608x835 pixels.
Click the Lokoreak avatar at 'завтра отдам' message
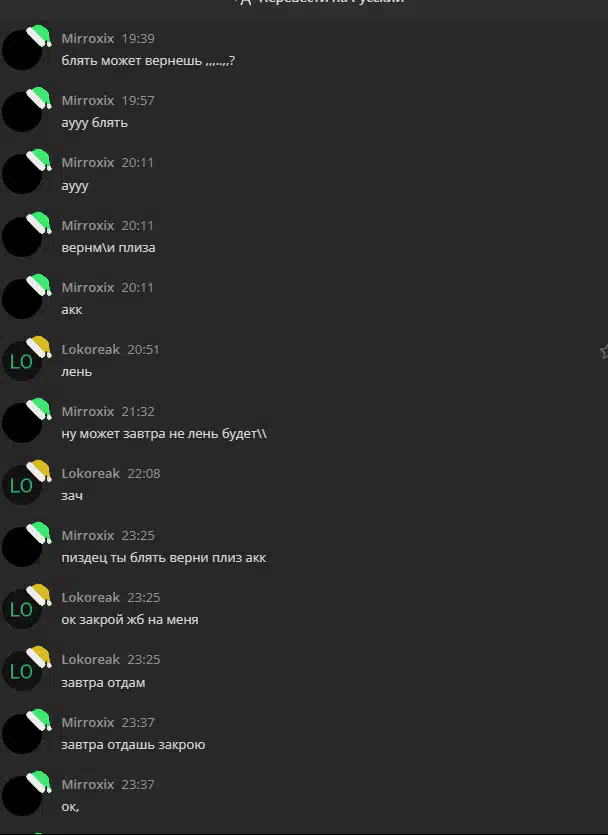point(22,671)
